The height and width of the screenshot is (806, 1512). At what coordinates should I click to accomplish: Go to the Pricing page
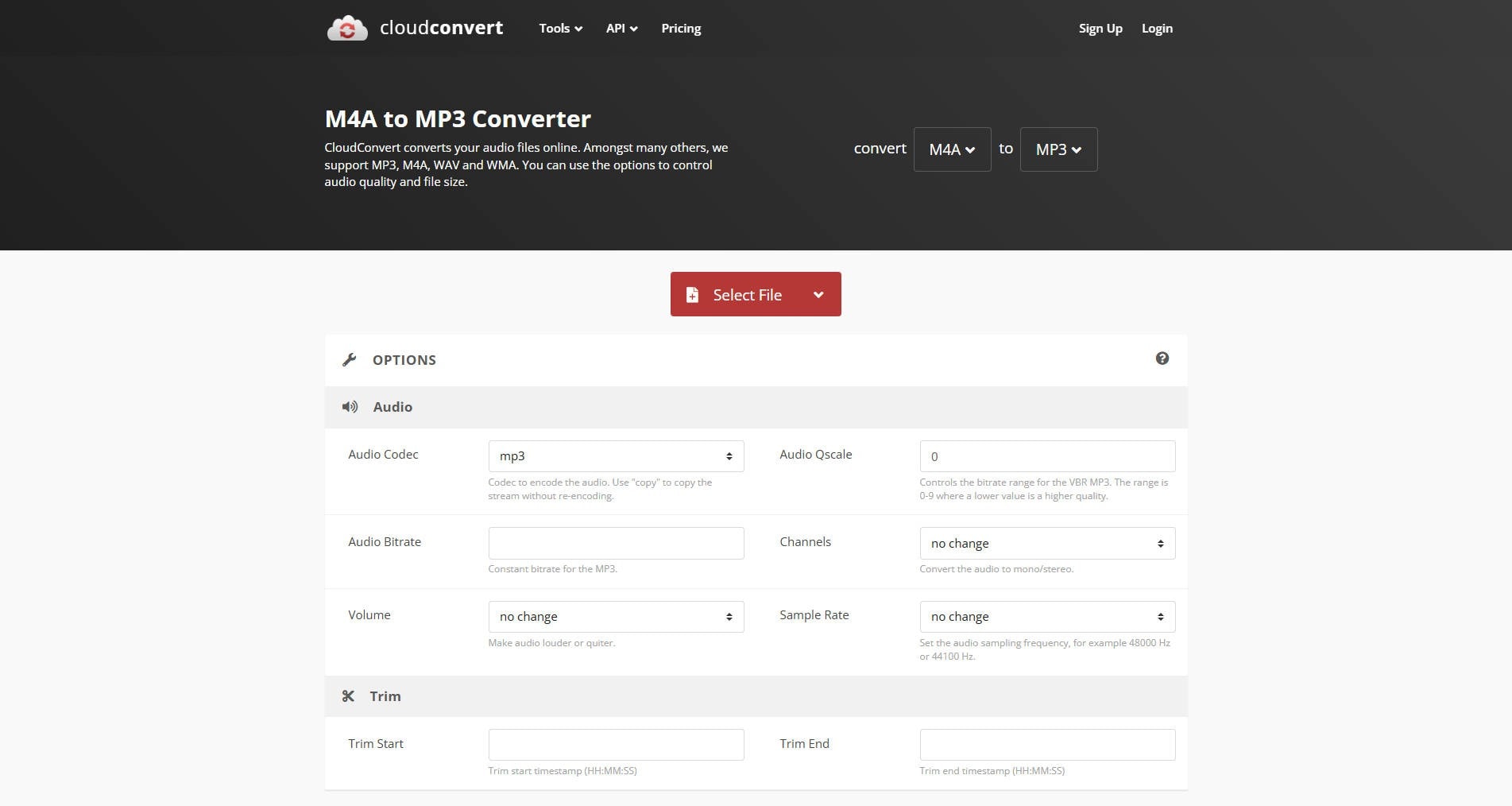coord(680,28)
